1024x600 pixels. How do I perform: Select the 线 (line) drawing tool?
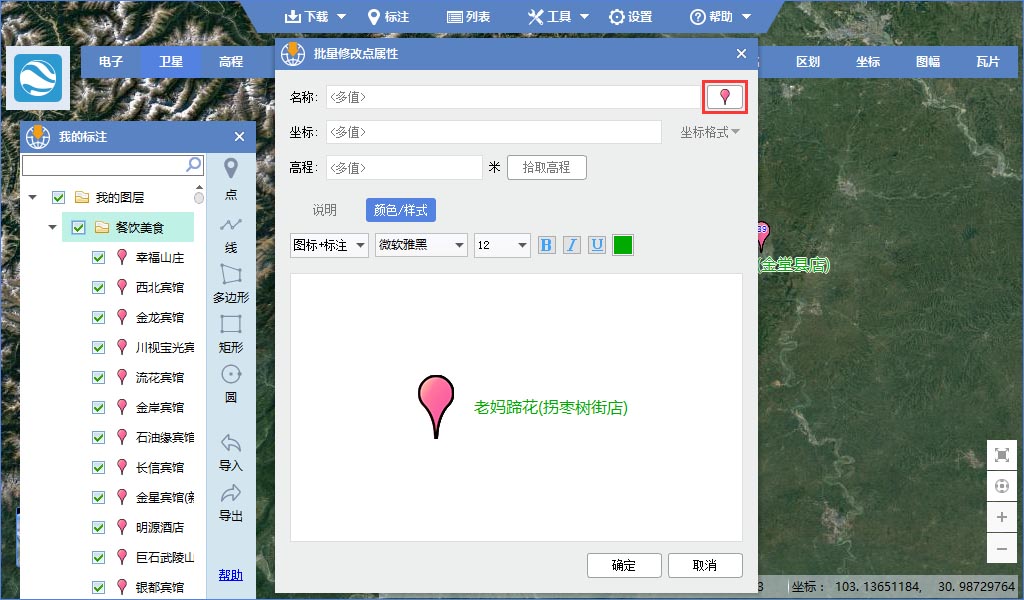click(x=230, y=233)
